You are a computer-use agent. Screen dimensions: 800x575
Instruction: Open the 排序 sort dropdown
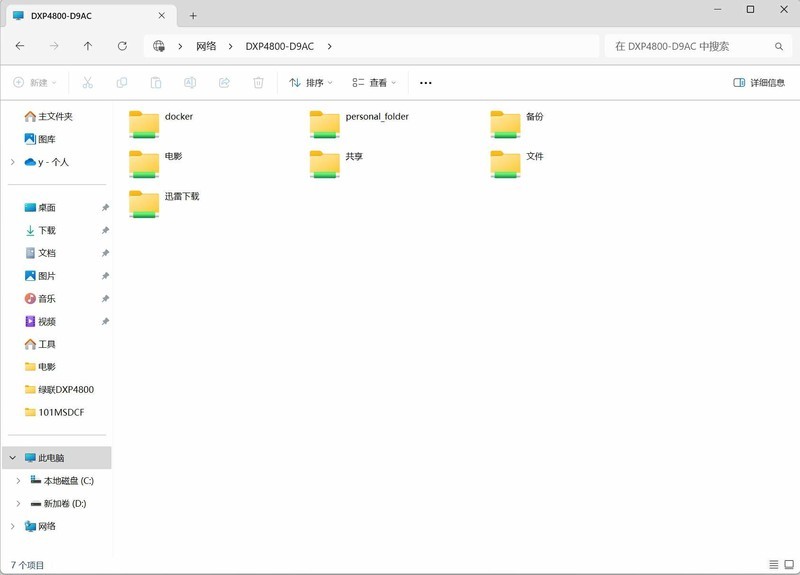[x=311, y=83]
